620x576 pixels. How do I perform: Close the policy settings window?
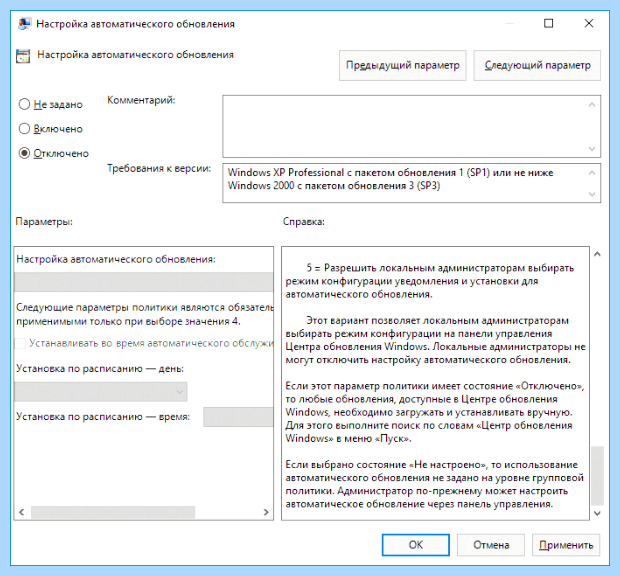tap(589, 23)
